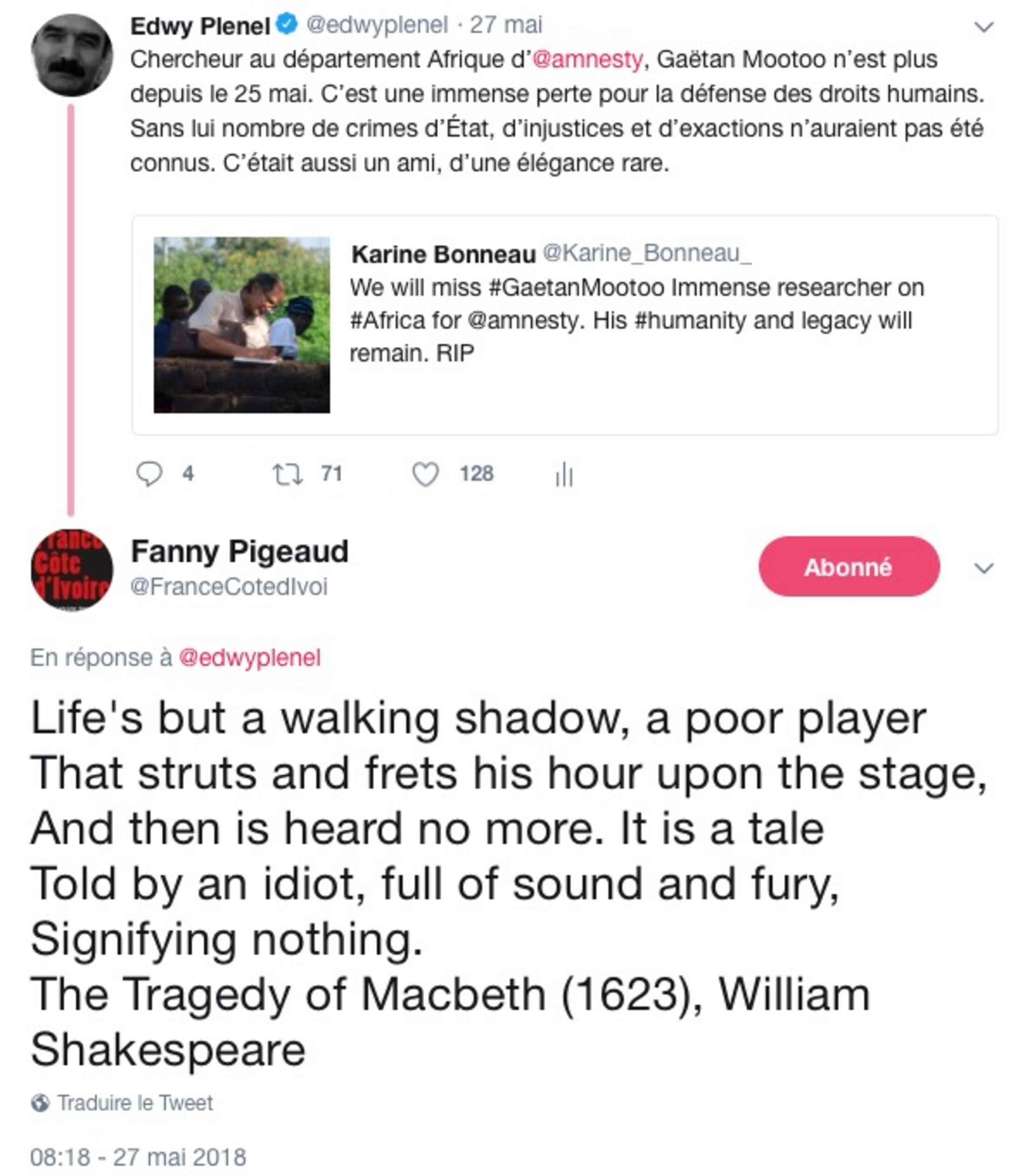Click the reply speech bubble icon
Screen dimensions: 1025x1176
(x=149, y=474)
